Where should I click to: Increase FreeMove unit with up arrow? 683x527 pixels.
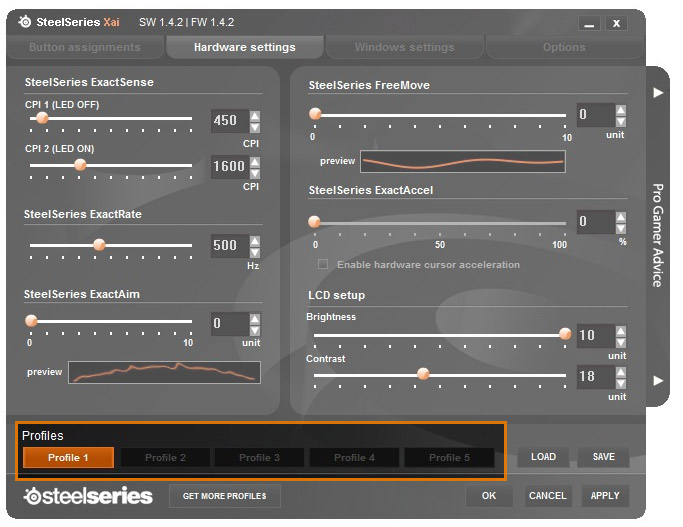pos(621,110)
